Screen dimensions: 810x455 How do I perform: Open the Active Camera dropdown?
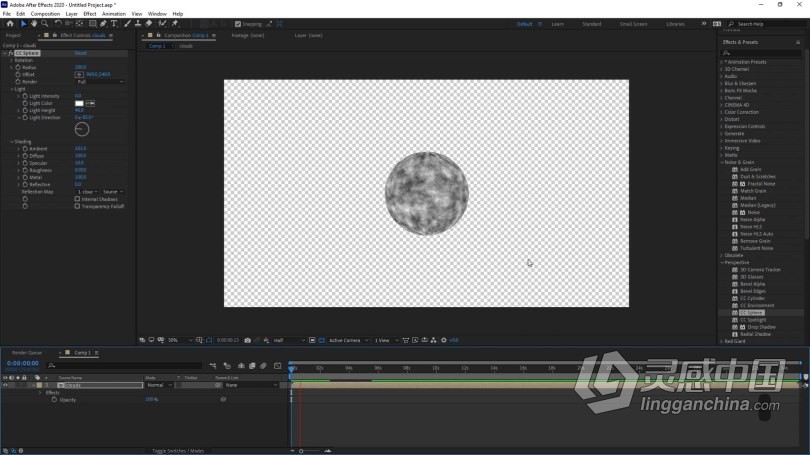(348, 340)
